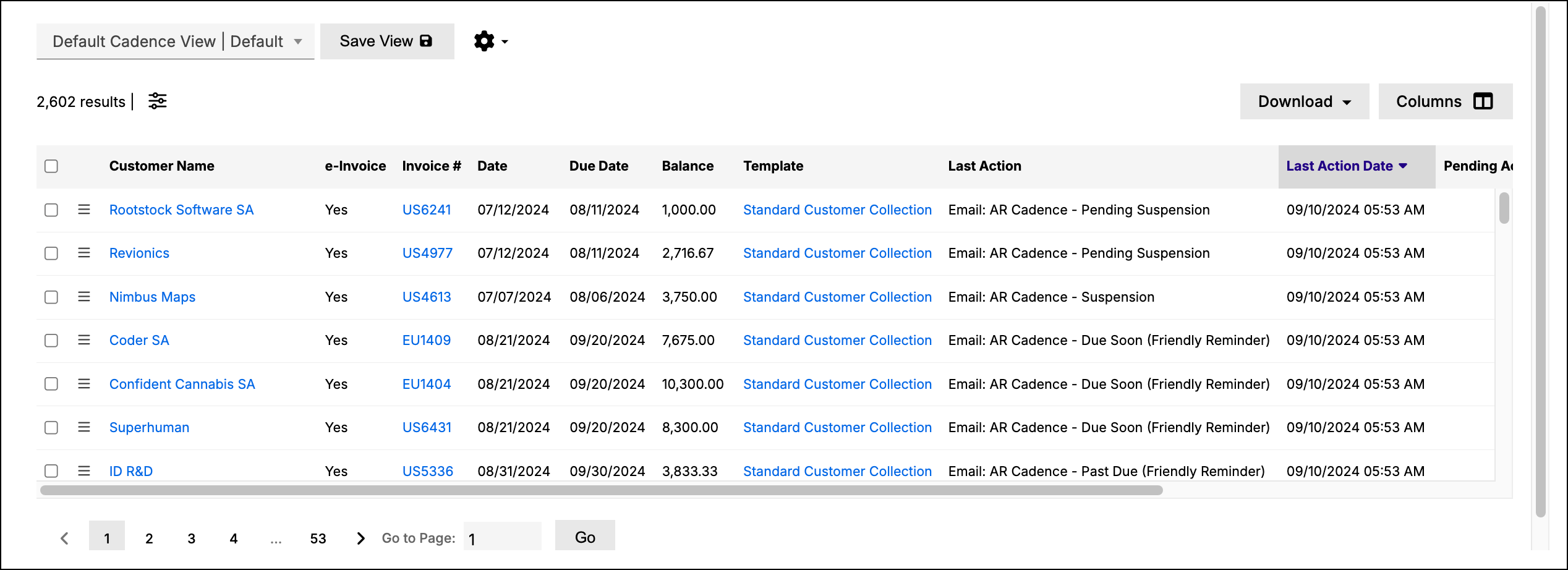
Task: Open Standard Customer Collection template for Superhuman
Action: click(x=837, y=427)
